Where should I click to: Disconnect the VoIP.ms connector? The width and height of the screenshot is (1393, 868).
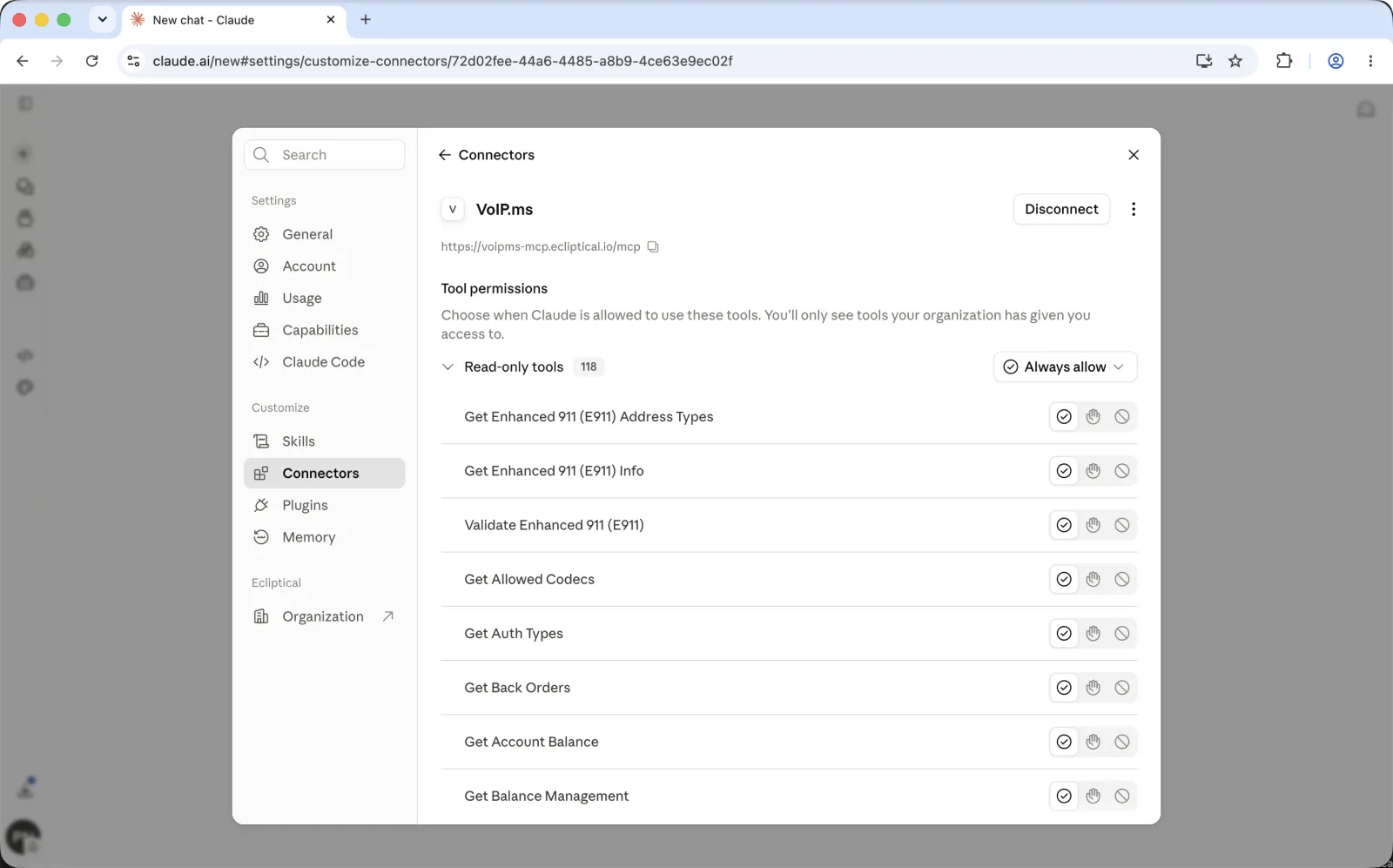1061,209
